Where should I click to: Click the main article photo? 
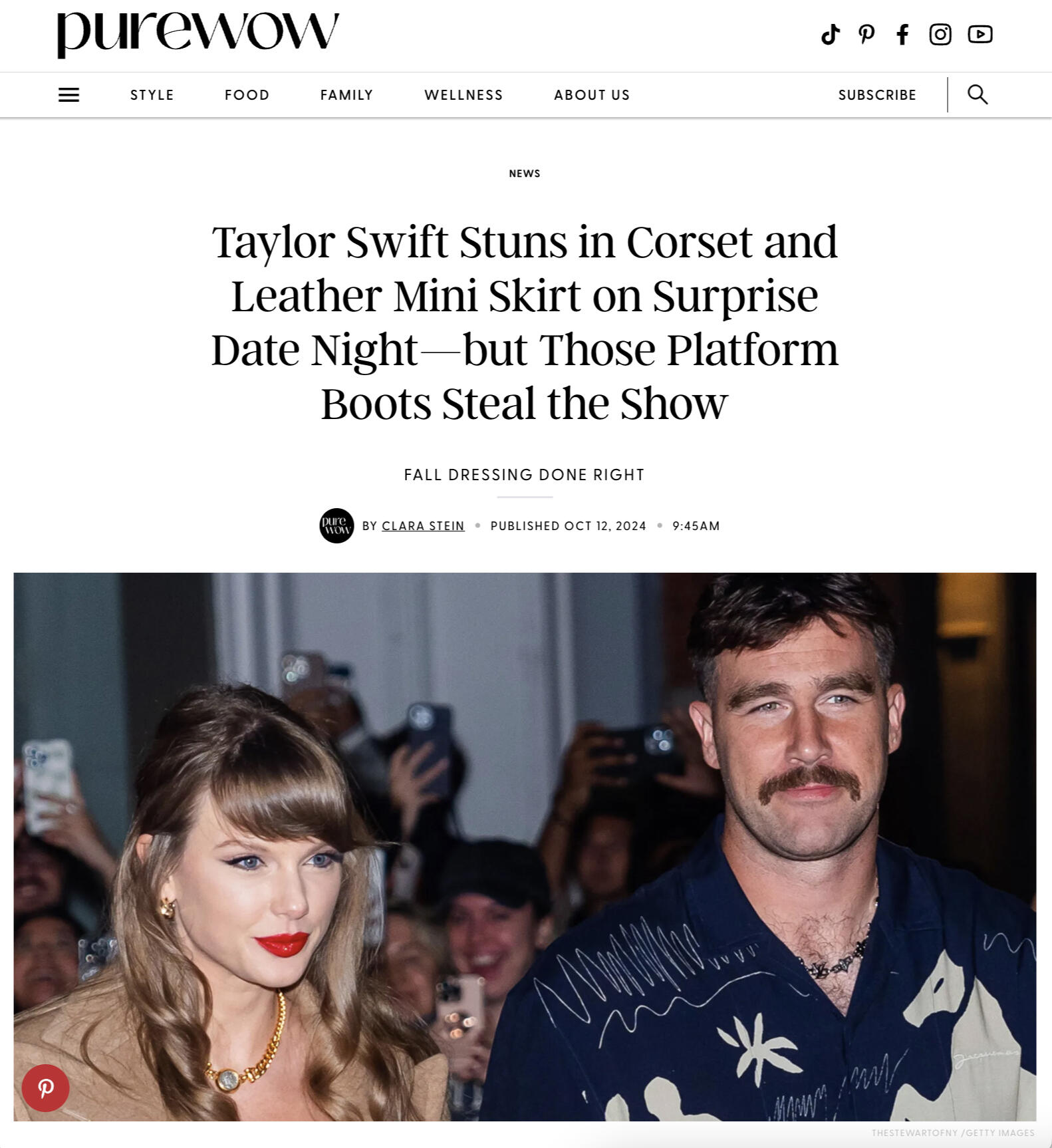point(525,847)
